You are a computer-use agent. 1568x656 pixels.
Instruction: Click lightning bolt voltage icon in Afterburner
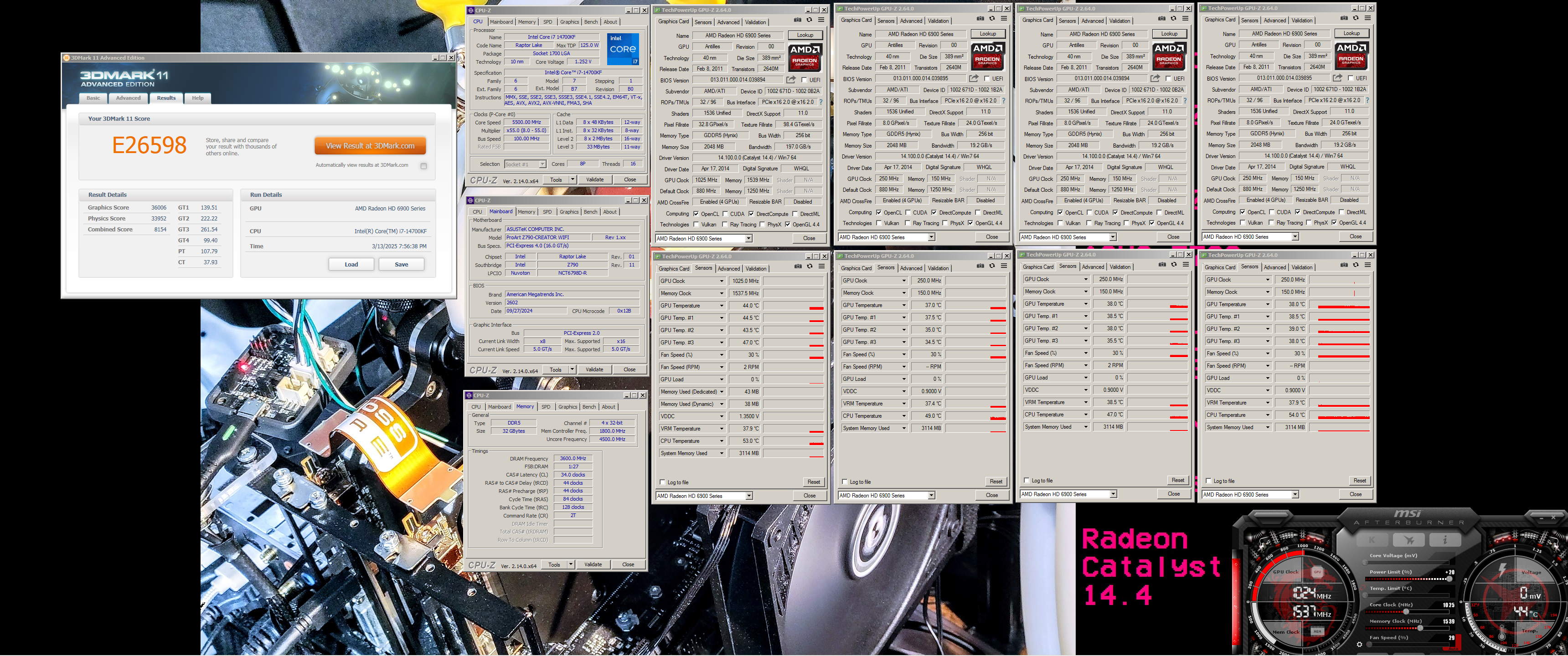tap(1502, 570)
